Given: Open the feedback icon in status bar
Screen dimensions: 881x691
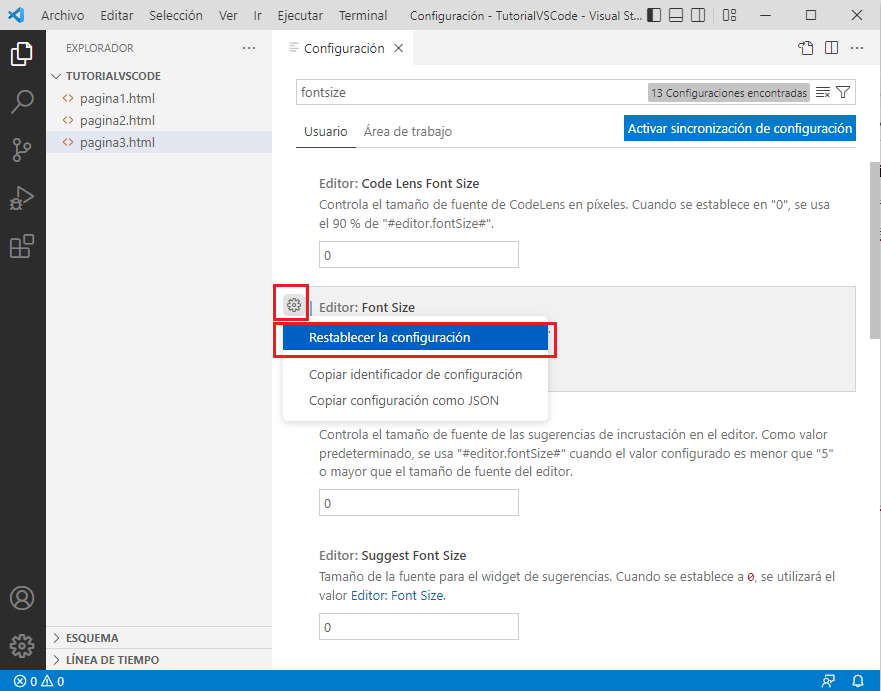Looking at the screenshot, I should click(x=828, y=681).
